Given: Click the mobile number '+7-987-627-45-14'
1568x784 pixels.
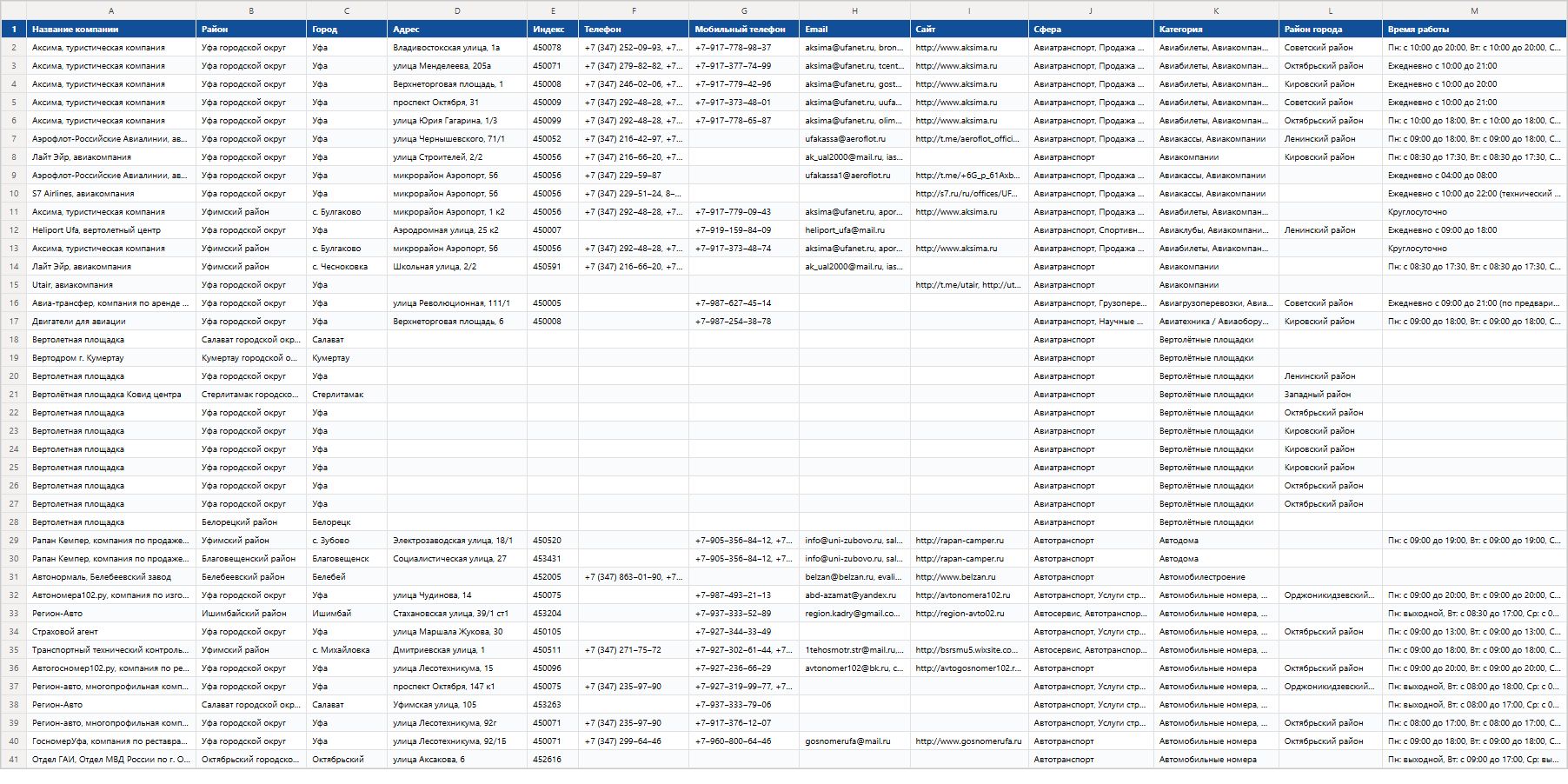Looking at the screenshot, I should point(744,303).
